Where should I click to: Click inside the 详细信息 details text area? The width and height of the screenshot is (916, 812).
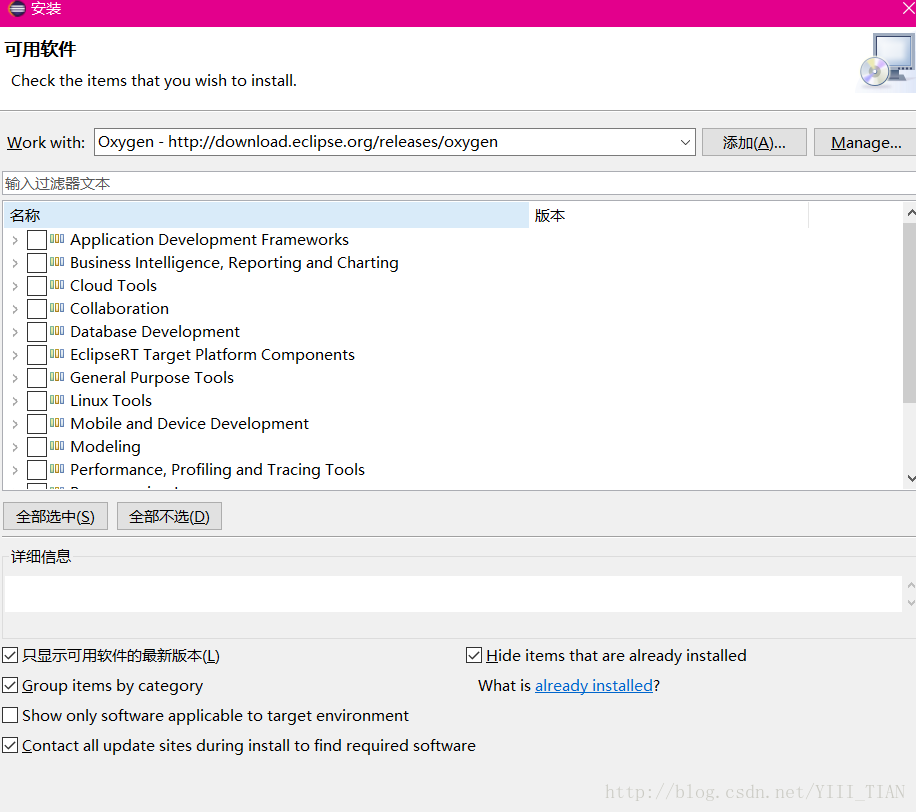point(453,594)
